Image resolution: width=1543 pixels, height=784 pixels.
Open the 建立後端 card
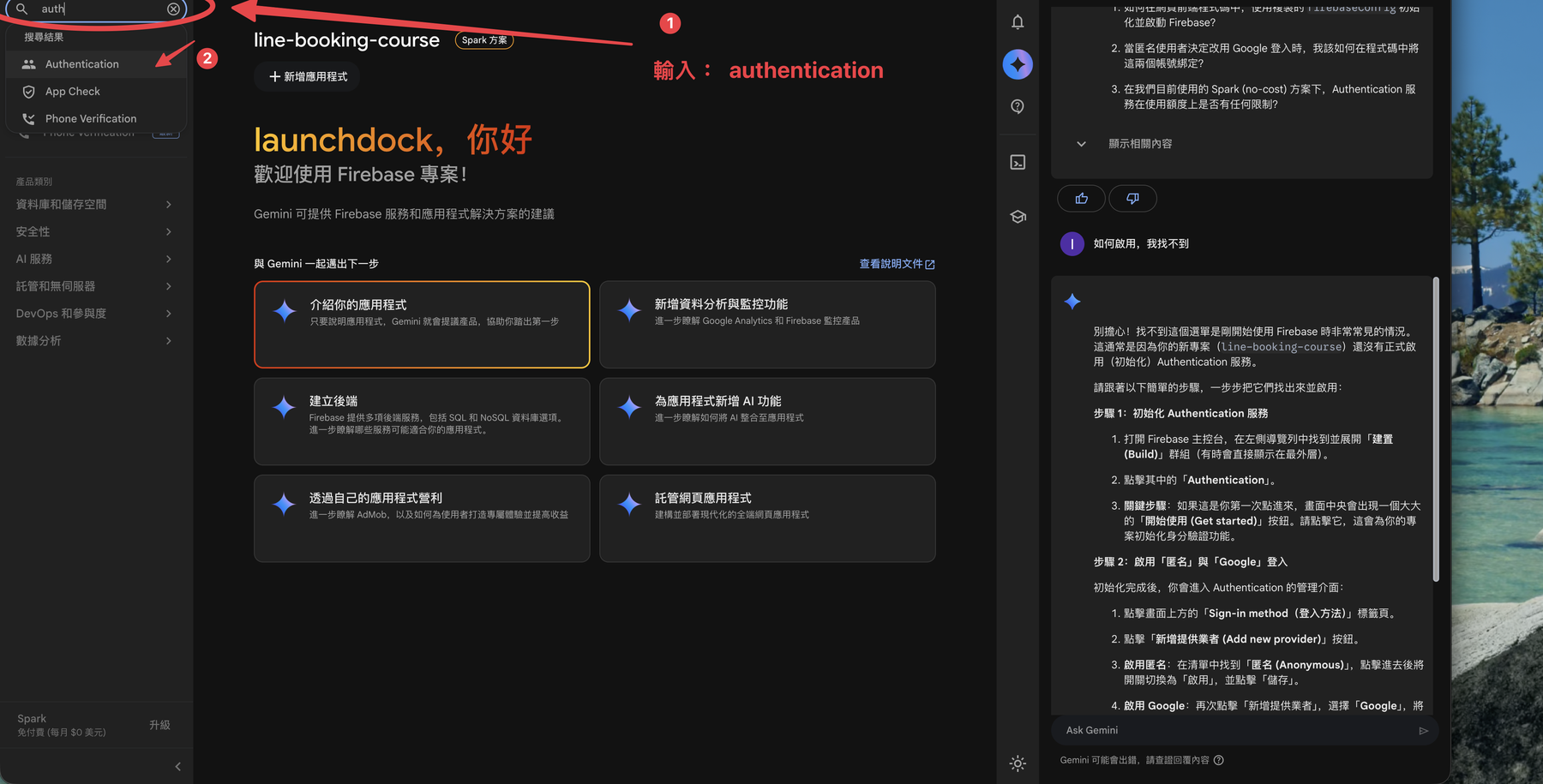[x=422, y=422]
